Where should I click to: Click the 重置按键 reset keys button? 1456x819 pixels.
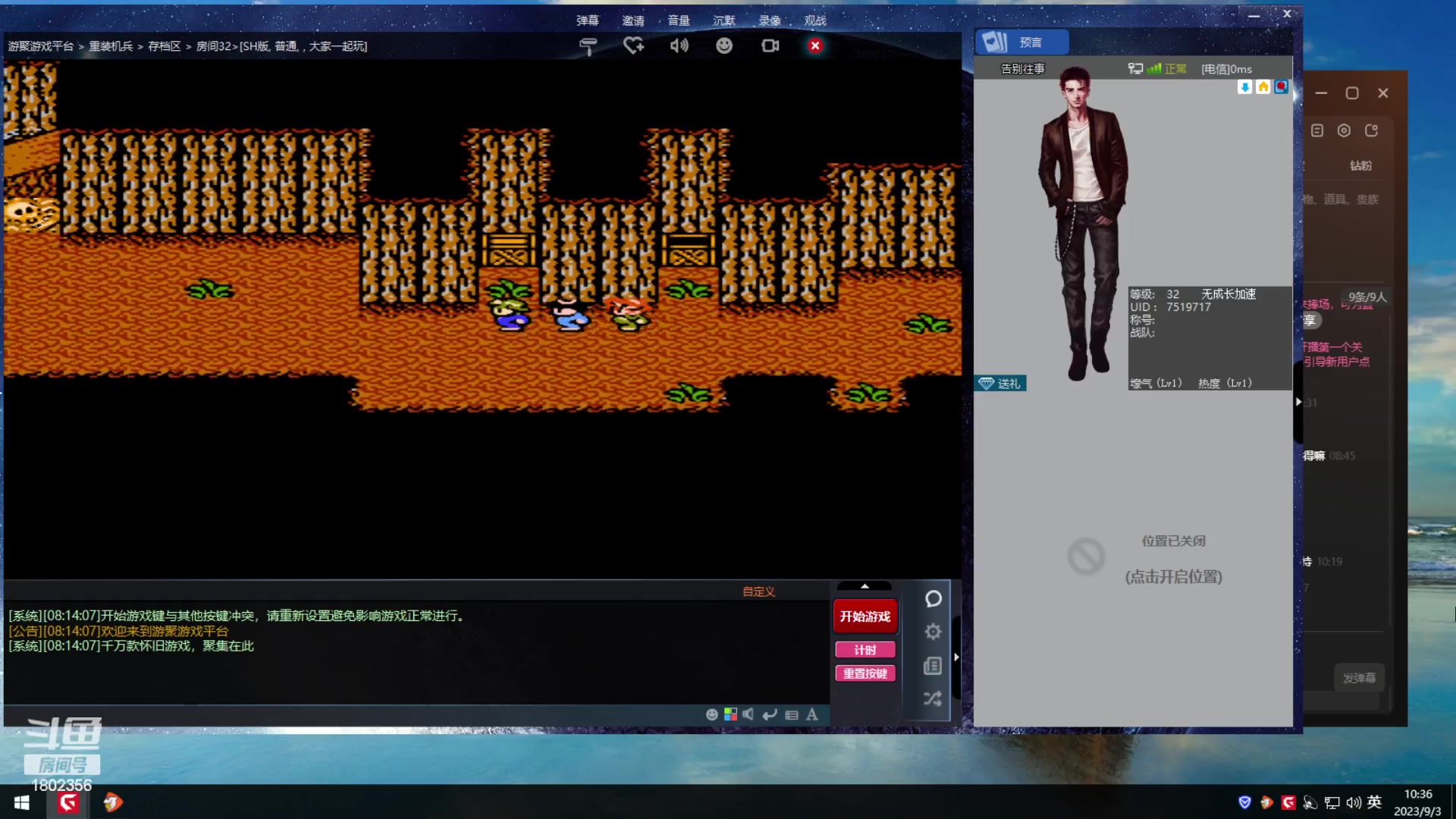pos(864,673)
